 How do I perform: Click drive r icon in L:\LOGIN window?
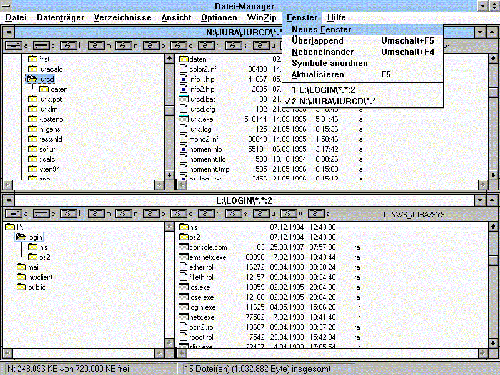pyautogui.click(x=124, y=213)
